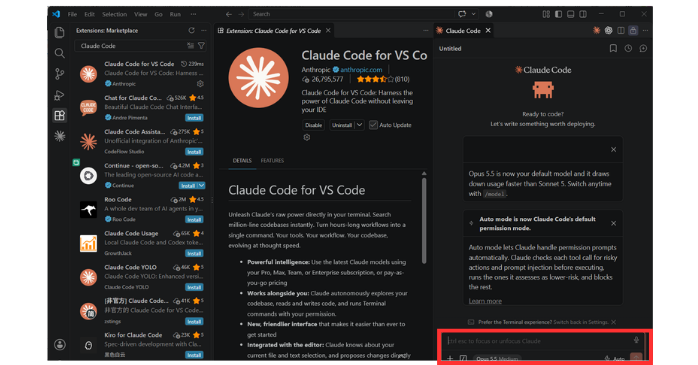The height and width of the screenshot is (365, 698).
Task: Open Customize Layout in title bar
Action: [x=546, y=14]
